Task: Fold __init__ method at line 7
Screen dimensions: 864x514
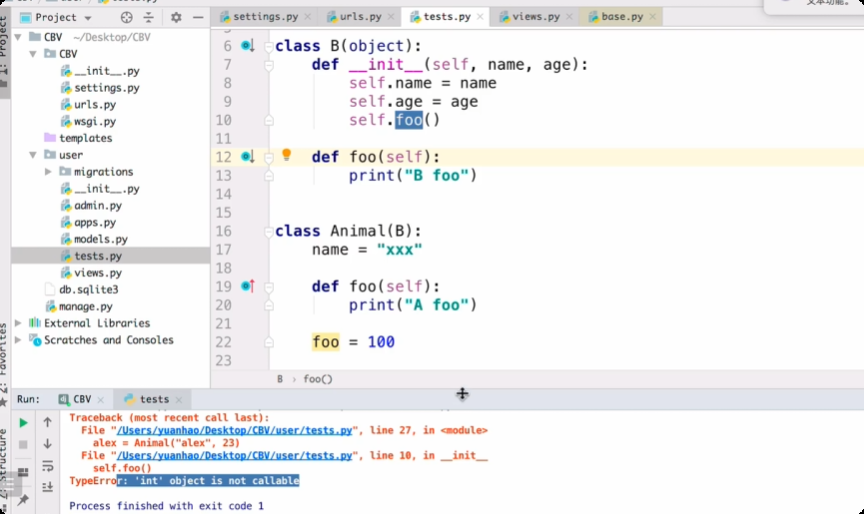Action: click(269, 66)
